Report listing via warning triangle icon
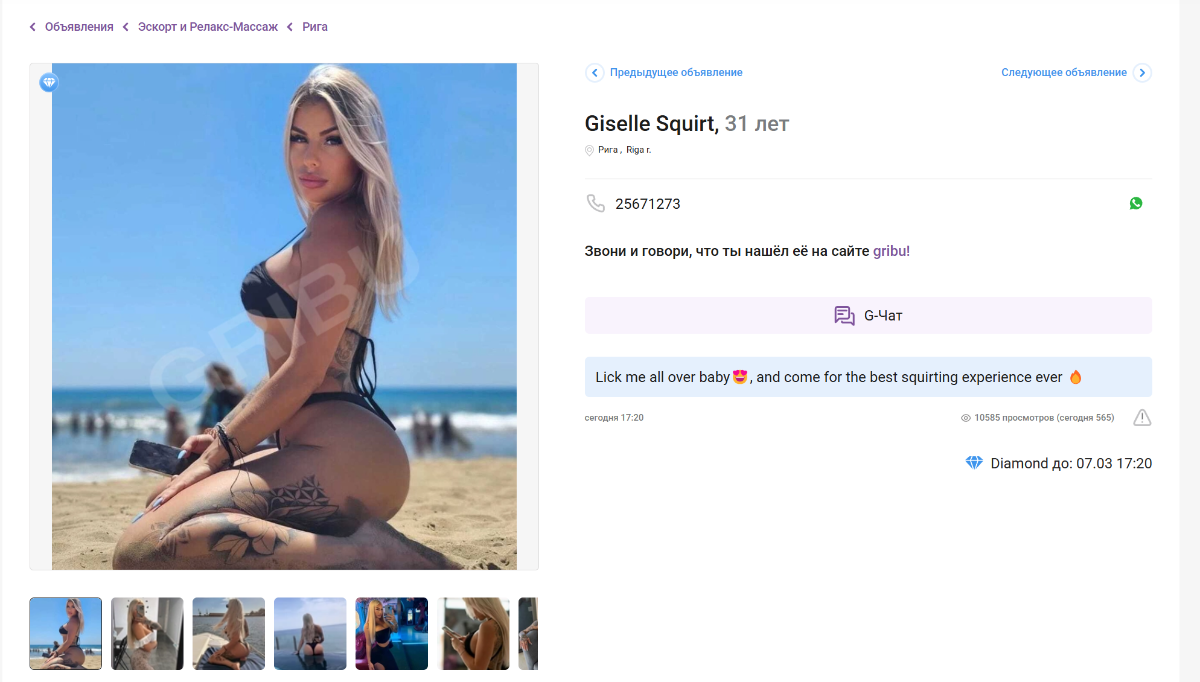 tap(1142, 417)
